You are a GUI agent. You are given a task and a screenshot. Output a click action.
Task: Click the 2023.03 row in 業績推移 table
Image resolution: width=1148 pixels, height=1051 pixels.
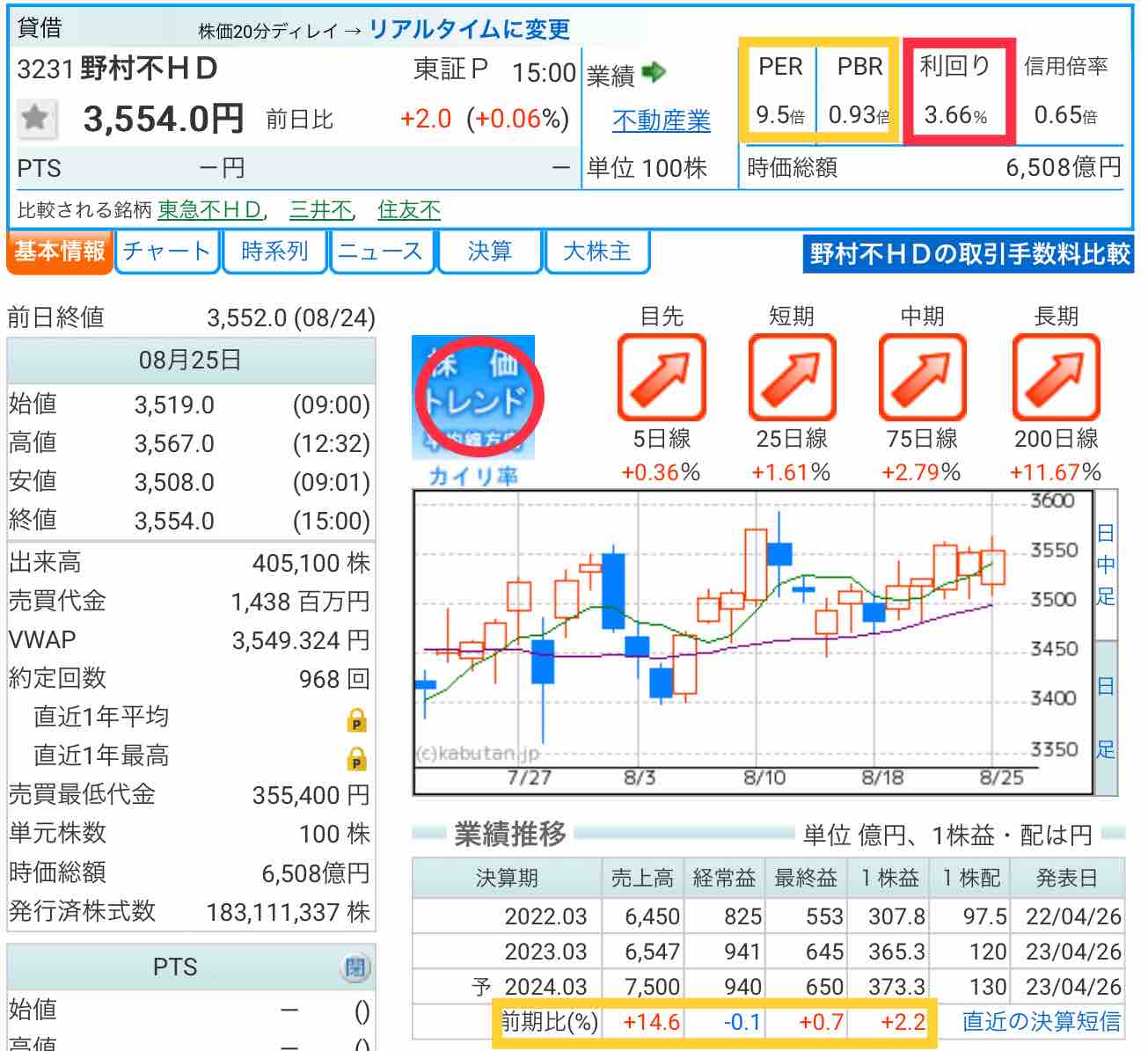pyautogui.click(x=769, y=951)
